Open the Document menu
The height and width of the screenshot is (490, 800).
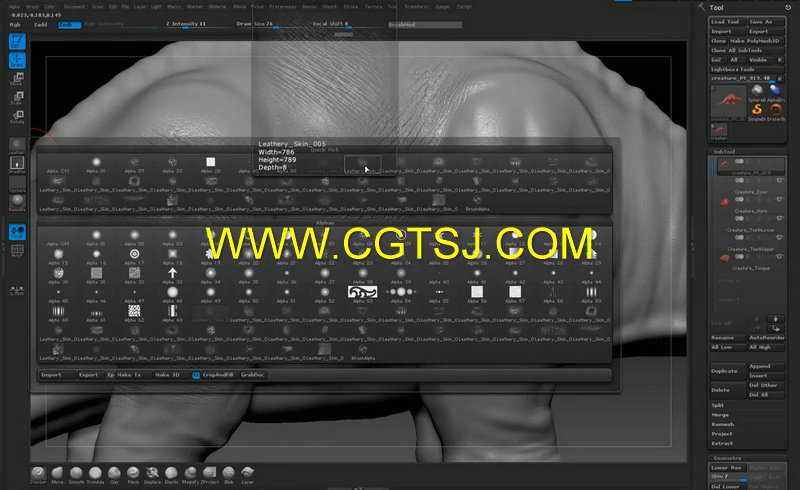click(74, 7)
